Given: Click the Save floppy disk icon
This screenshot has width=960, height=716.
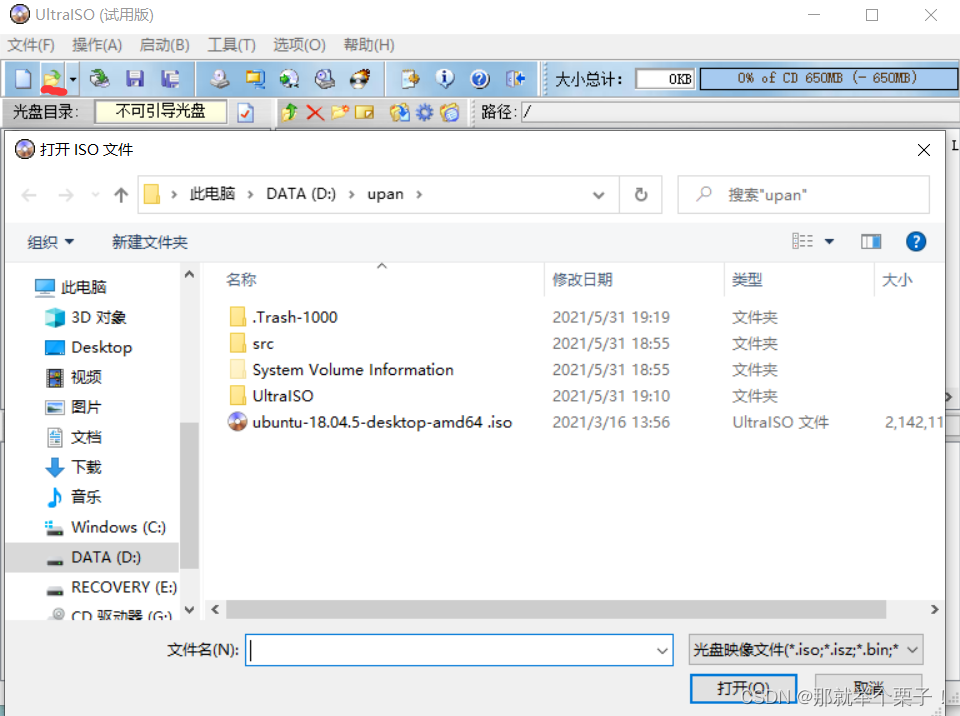Looking at the screenshot, I should tap(134, 78).
